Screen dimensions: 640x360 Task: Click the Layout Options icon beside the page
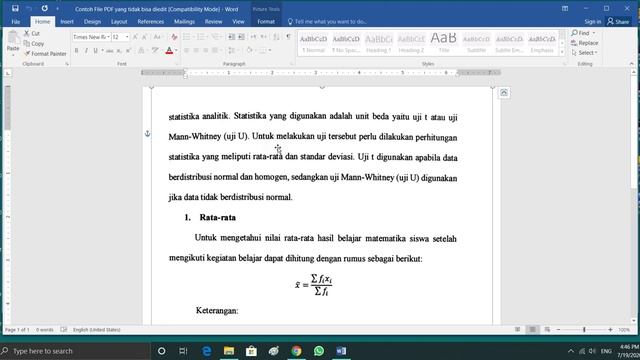pyautogui.click(x=504, y=93)
